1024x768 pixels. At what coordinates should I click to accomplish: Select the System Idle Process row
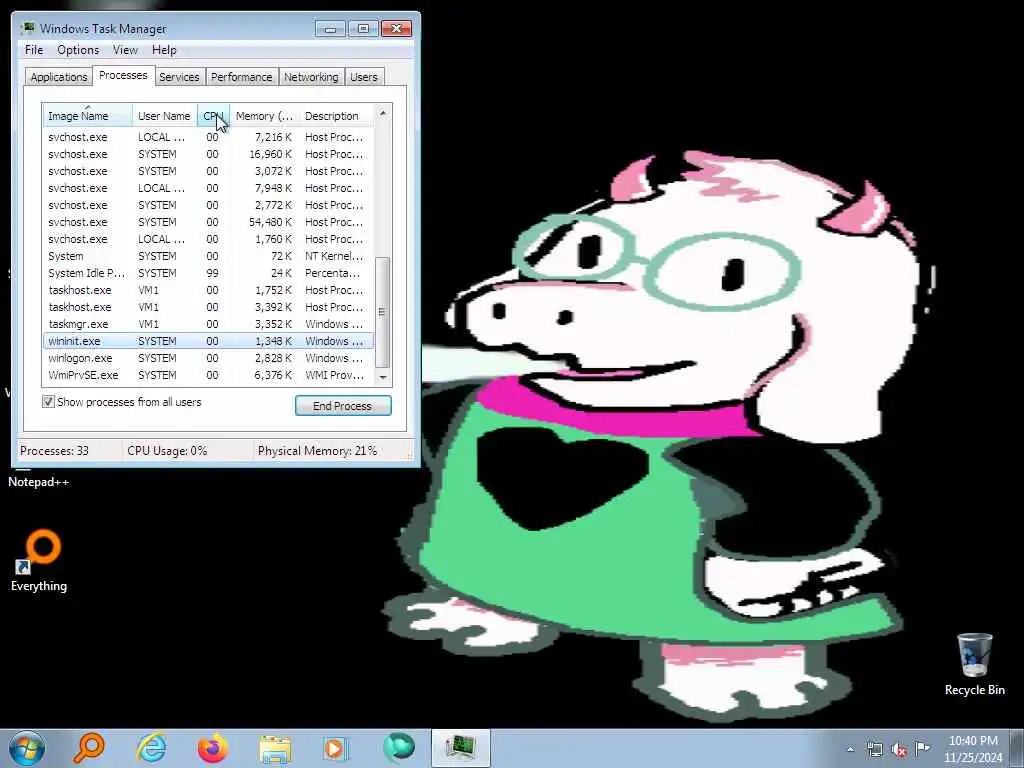coord(208,273)
